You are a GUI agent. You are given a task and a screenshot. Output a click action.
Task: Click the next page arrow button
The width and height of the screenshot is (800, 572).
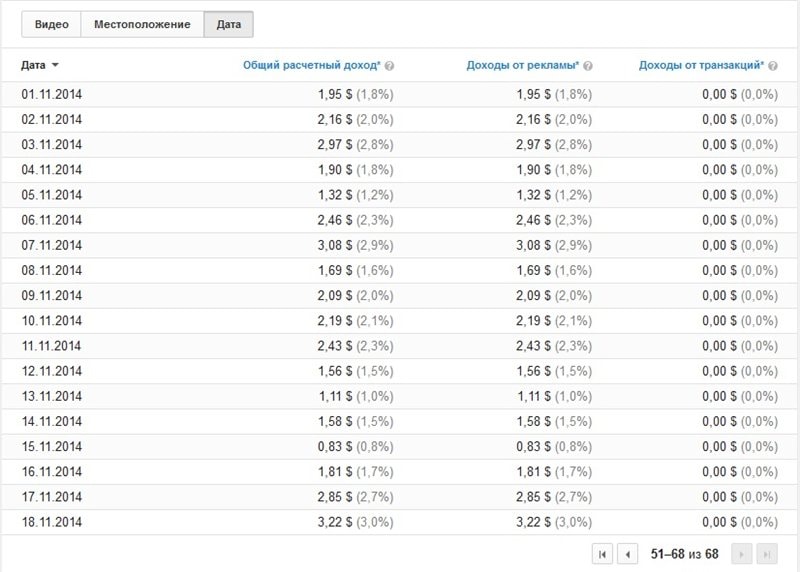pos(742,553)
